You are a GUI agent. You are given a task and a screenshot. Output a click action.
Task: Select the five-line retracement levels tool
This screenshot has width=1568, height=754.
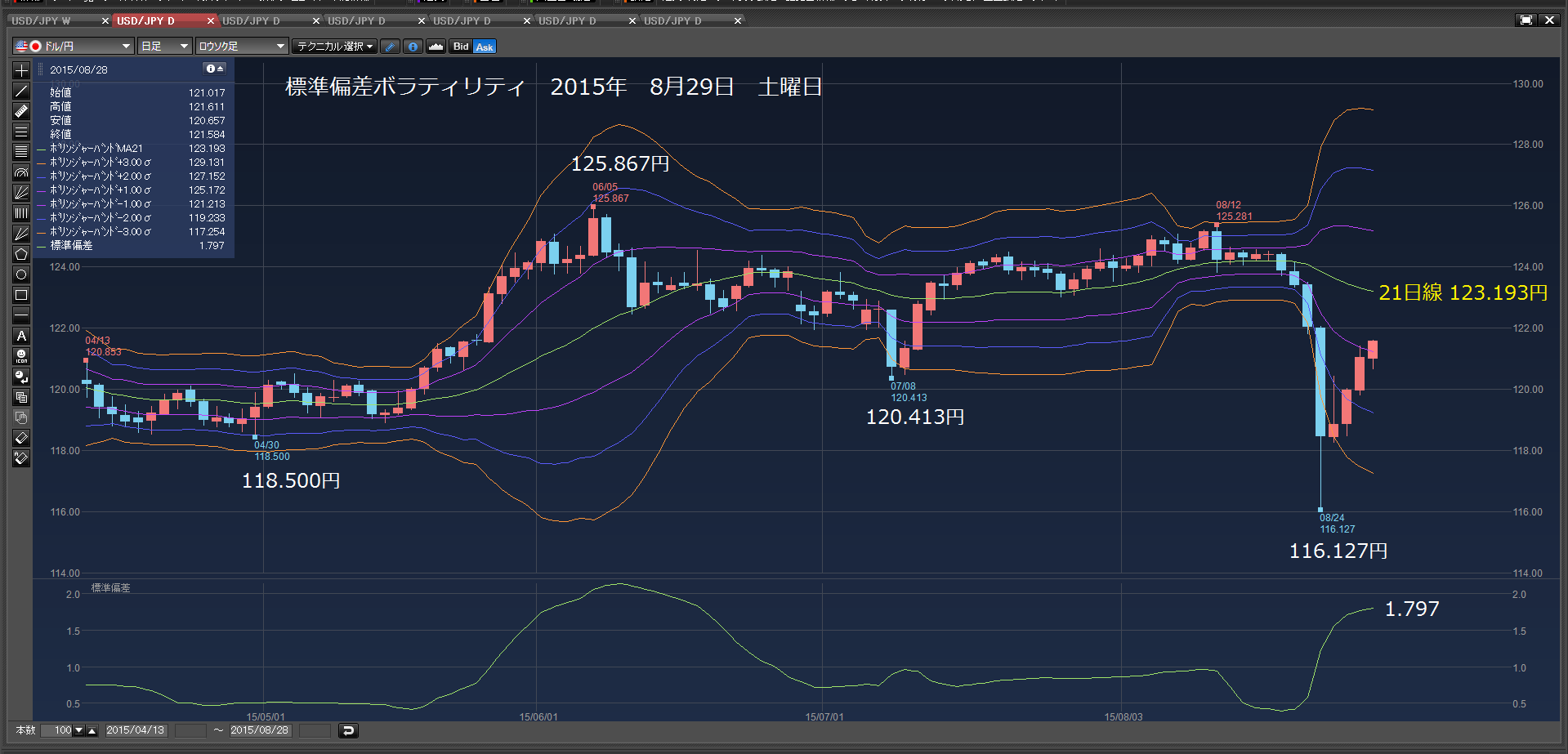coord(21,152)
